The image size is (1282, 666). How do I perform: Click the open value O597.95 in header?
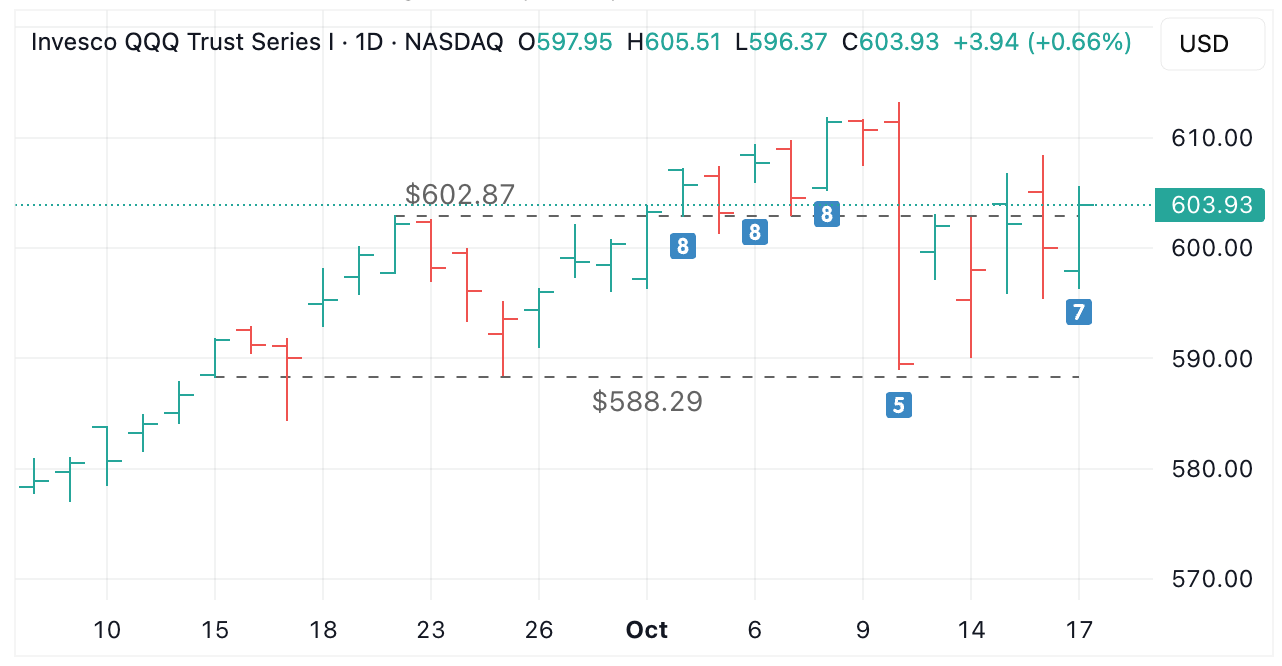click(x=564, y=42)
